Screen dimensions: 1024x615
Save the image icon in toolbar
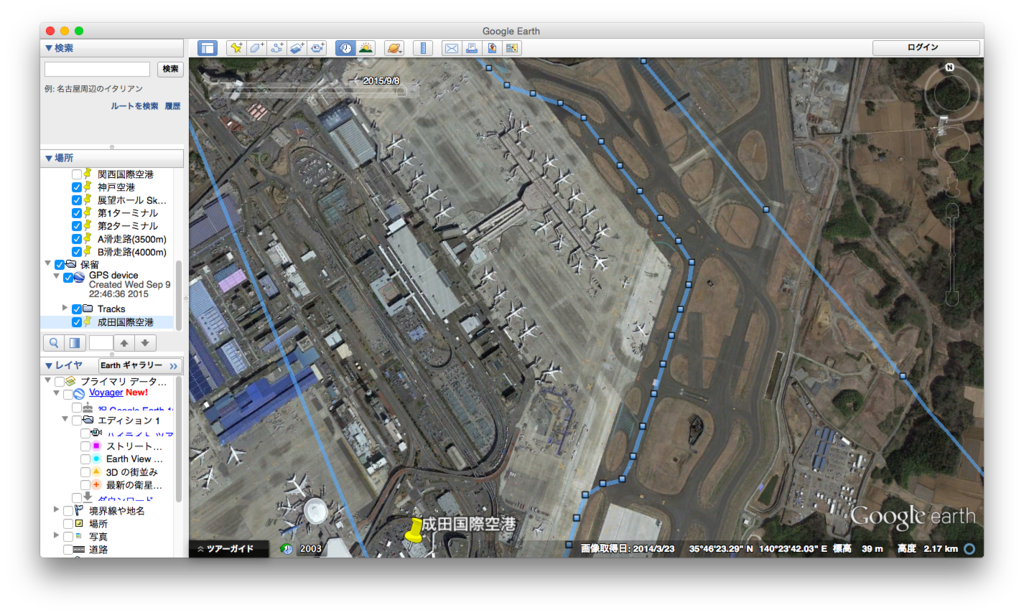pos(492,48)
